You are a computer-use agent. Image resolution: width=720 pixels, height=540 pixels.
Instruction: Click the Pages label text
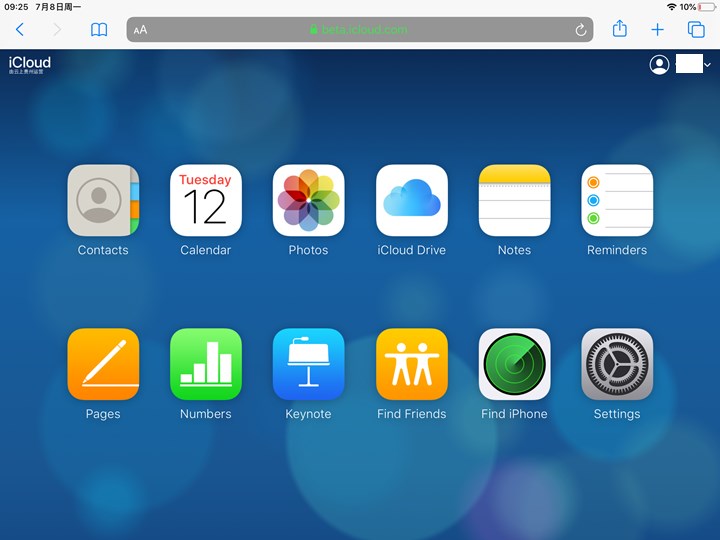(103, 414)
